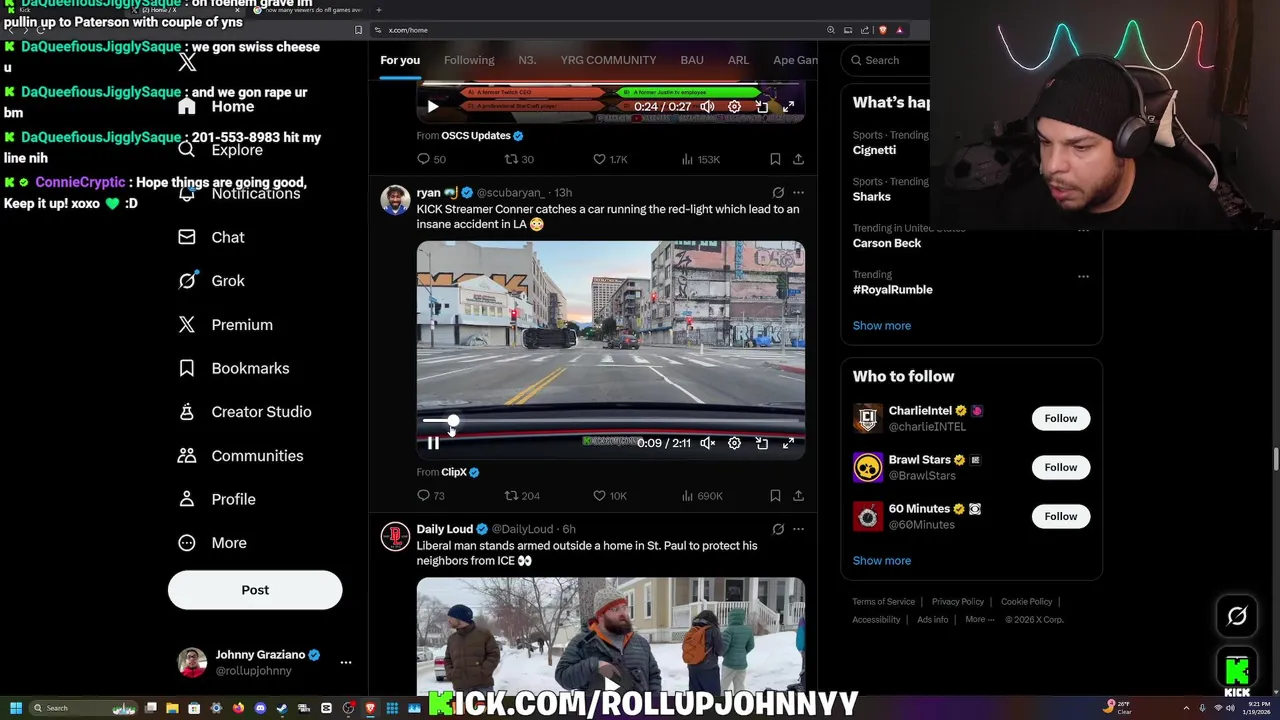Switch to the BAU tab
Viewport: 1280px width, 720px height.
tap(692, 60)
